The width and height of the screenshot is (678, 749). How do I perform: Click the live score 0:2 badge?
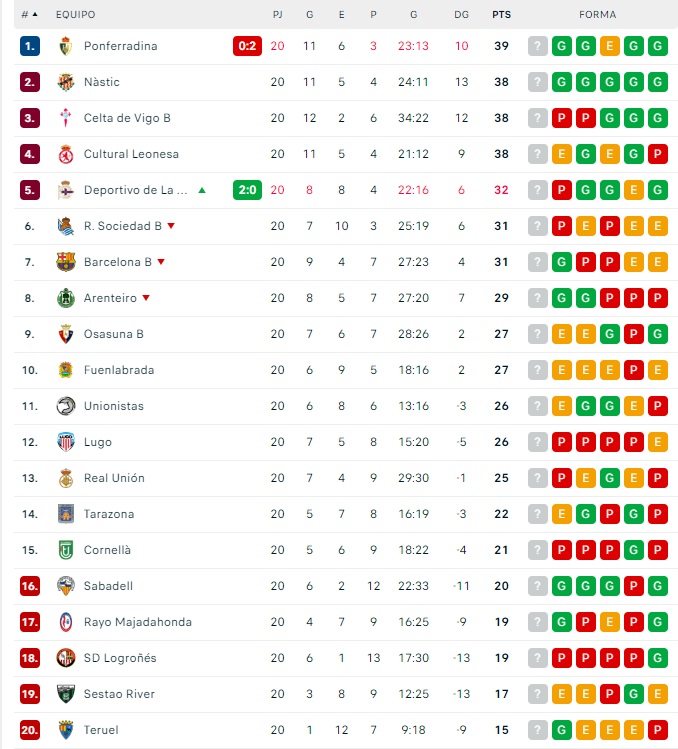[x=247, y=46]
